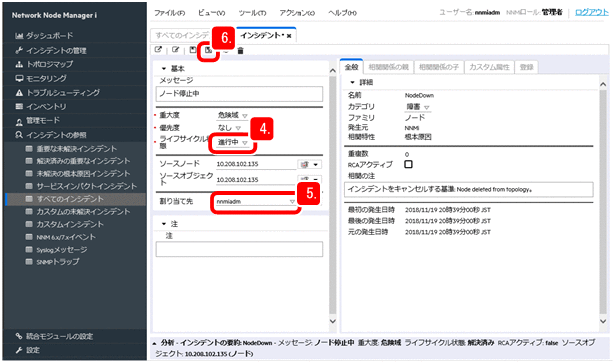Click the trash can Delete icon
This screenshot has height=364, width=616.
point(240,51)
